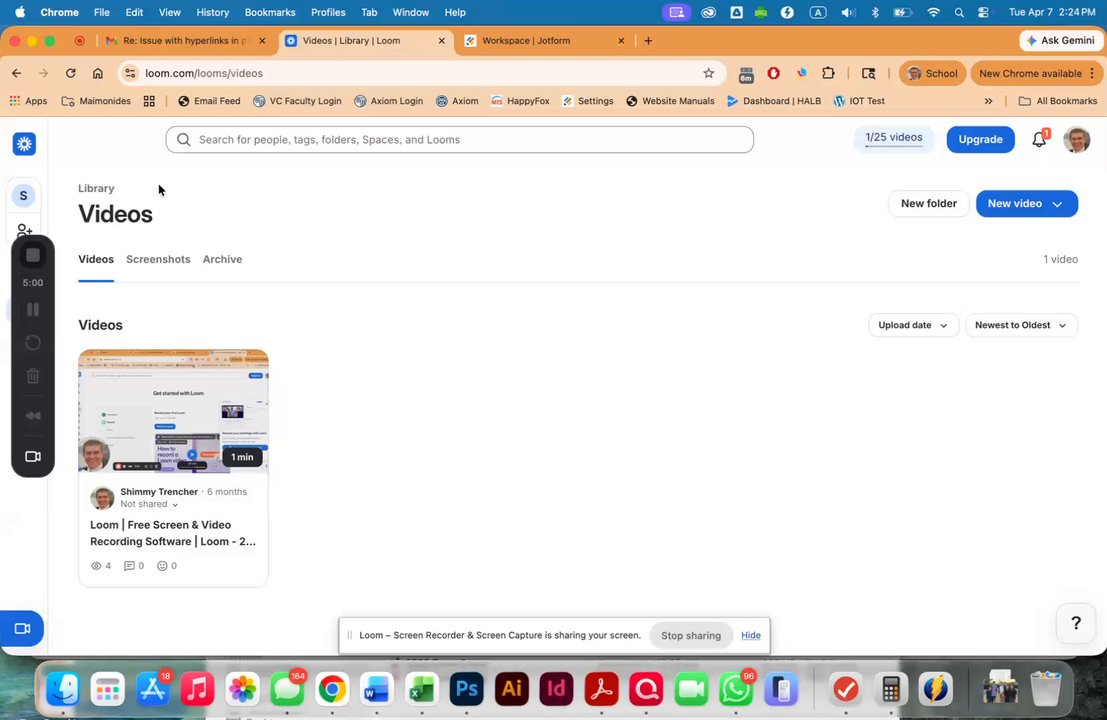Viewport: 1107px width, 720px height.
Task: Switch to the Archive tab
Action: coord(222,259)
